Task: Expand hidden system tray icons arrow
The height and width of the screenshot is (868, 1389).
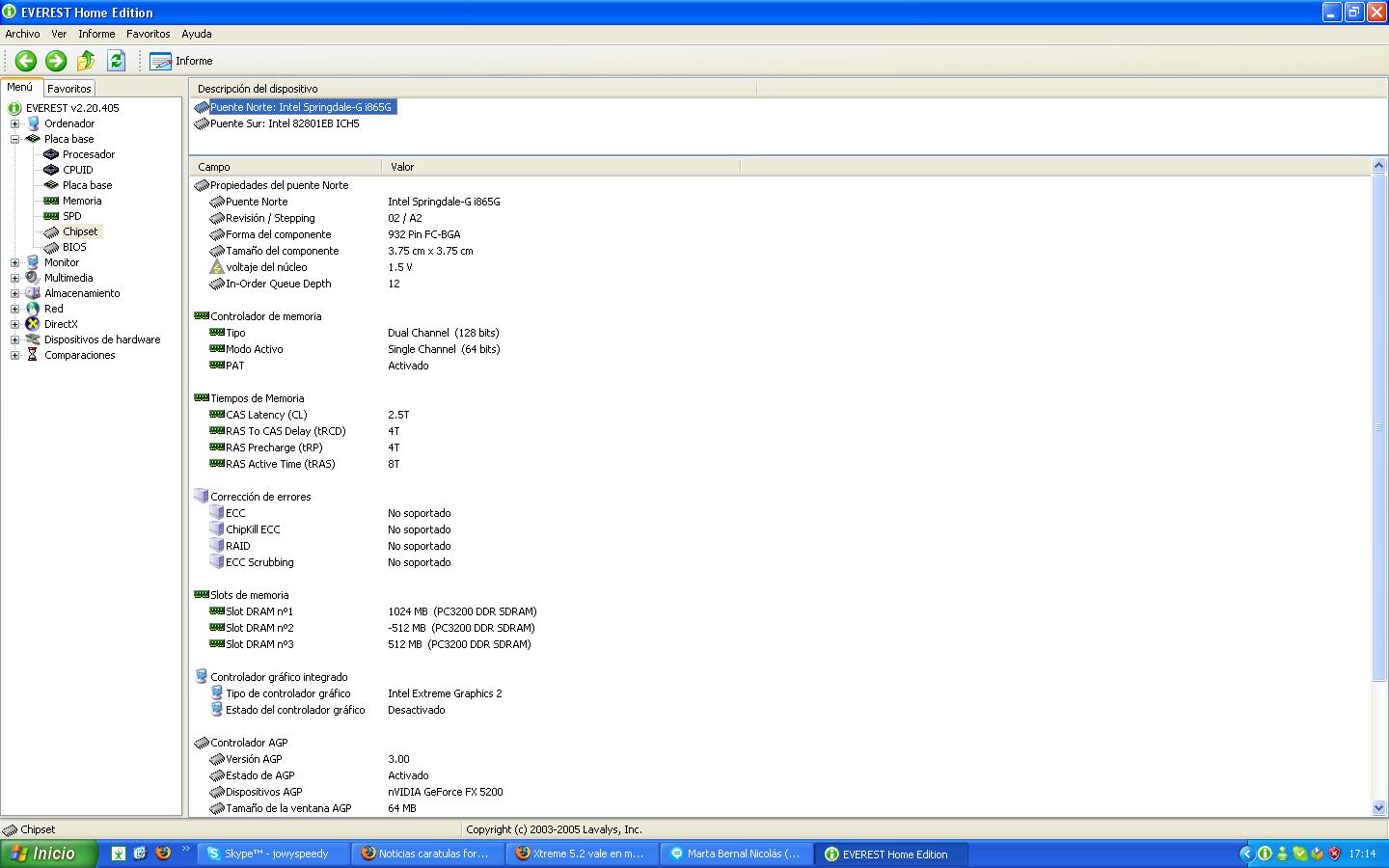Action: coord(1246,854)
